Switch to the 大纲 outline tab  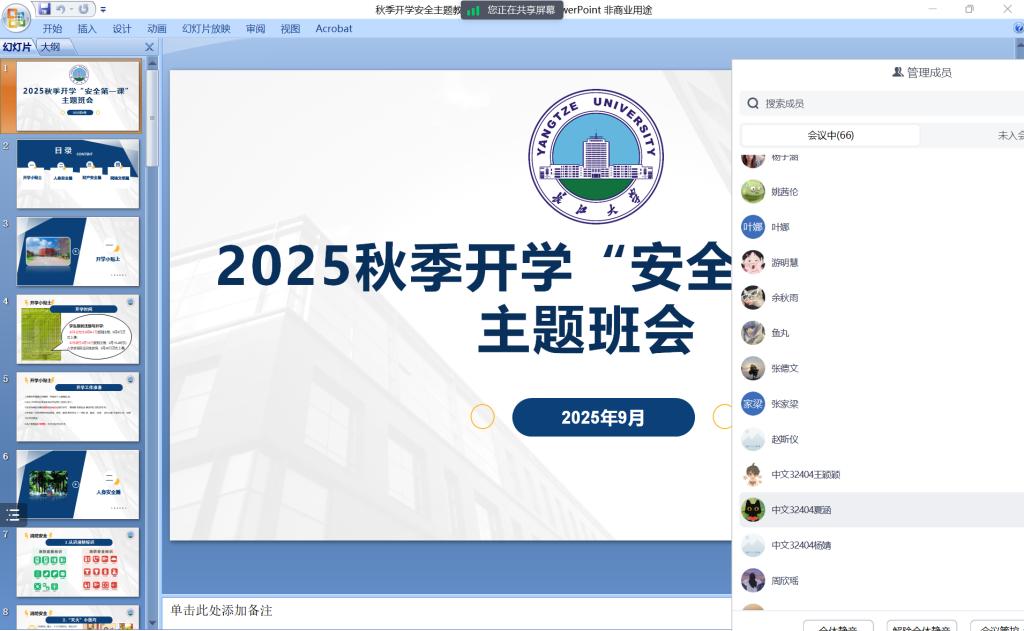pos(51,47)
